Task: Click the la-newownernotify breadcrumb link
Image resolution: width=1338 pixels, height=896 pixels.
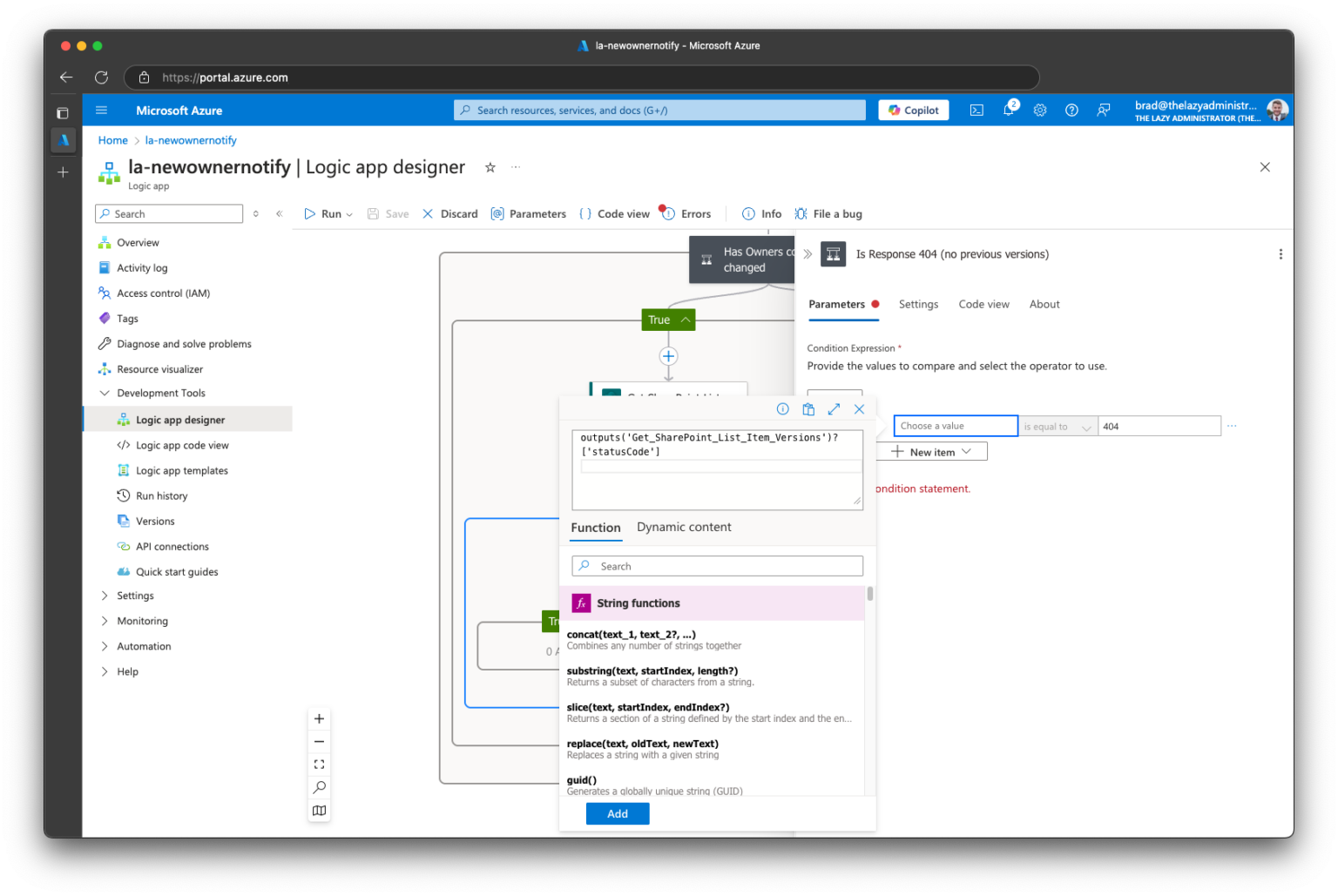Action: 191,140
